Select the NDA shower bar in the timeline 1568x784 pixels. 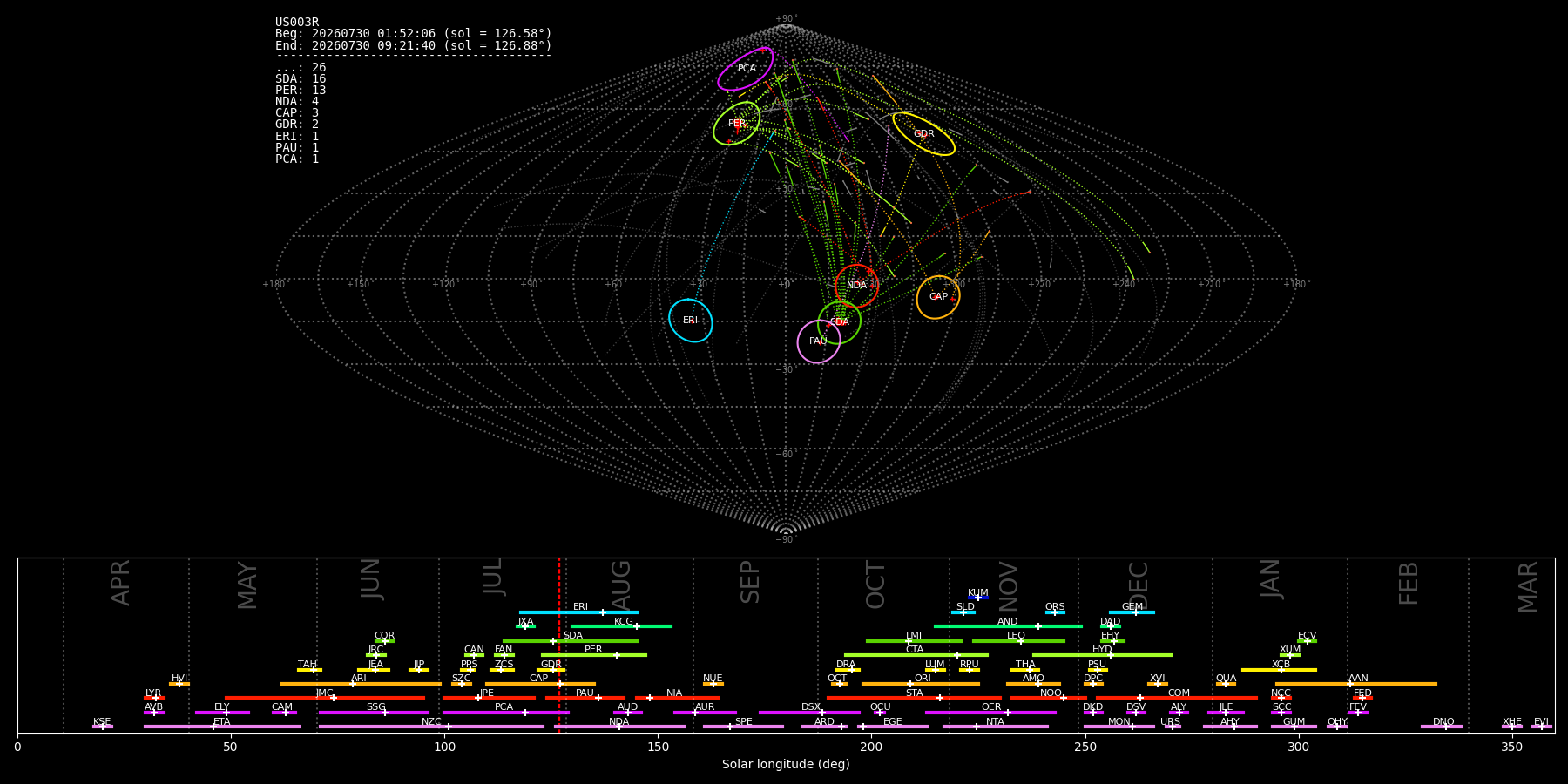pyautogui.click(x=619, y=727)
